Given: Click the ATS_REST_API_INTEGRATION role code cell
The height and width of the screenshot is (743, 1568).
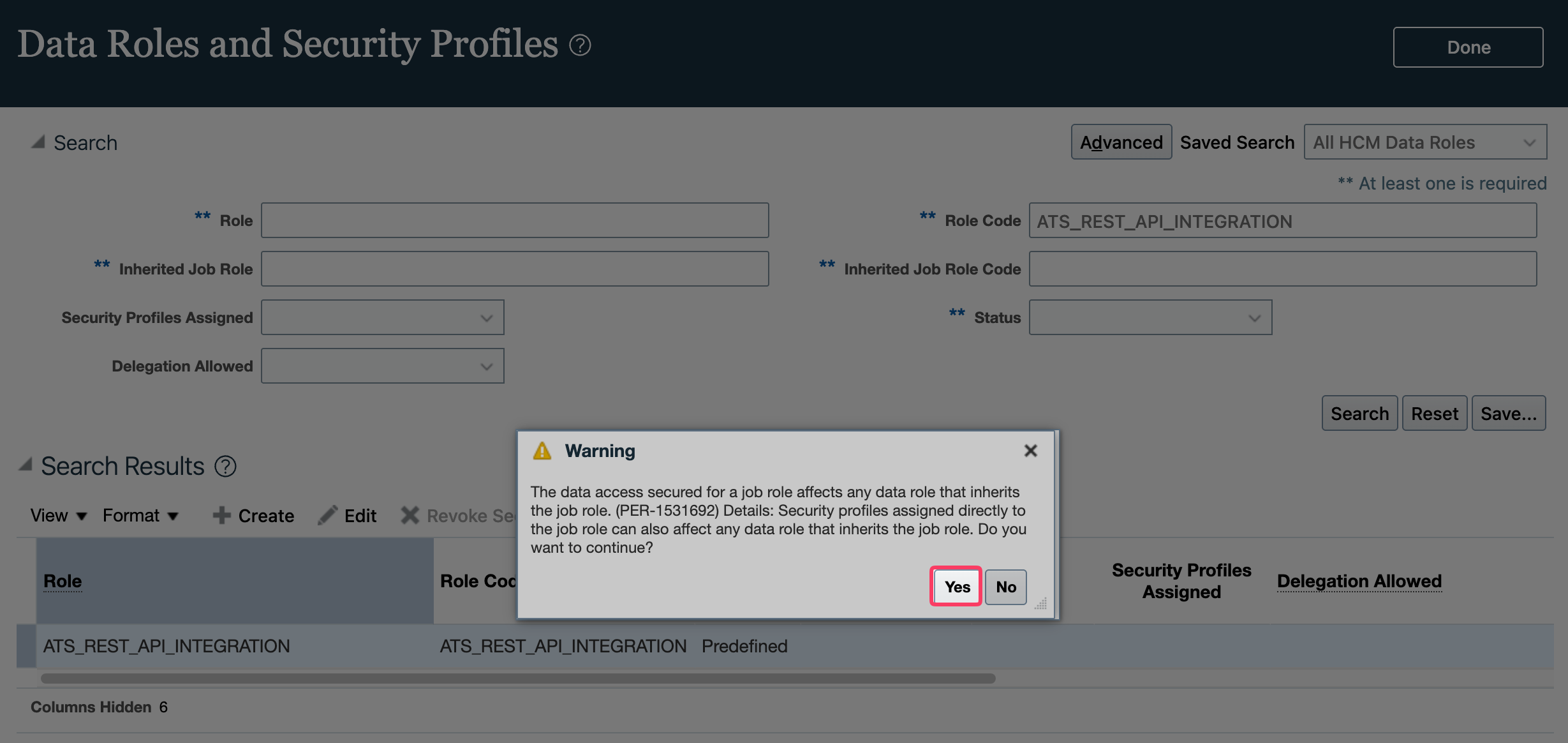Looking at the screenshot, I should [563, 646].
